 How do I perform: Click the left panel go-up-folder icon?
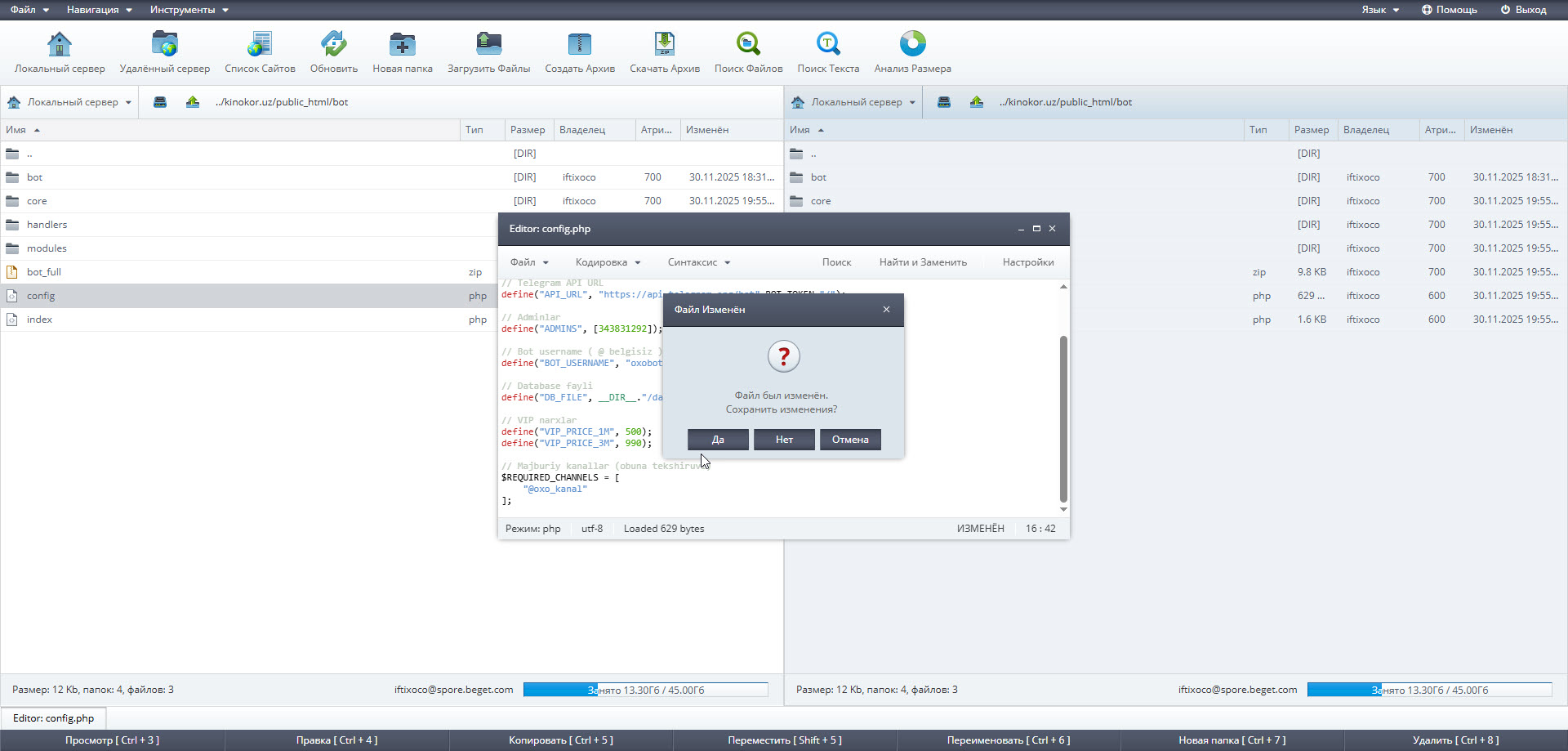point(193,102)
